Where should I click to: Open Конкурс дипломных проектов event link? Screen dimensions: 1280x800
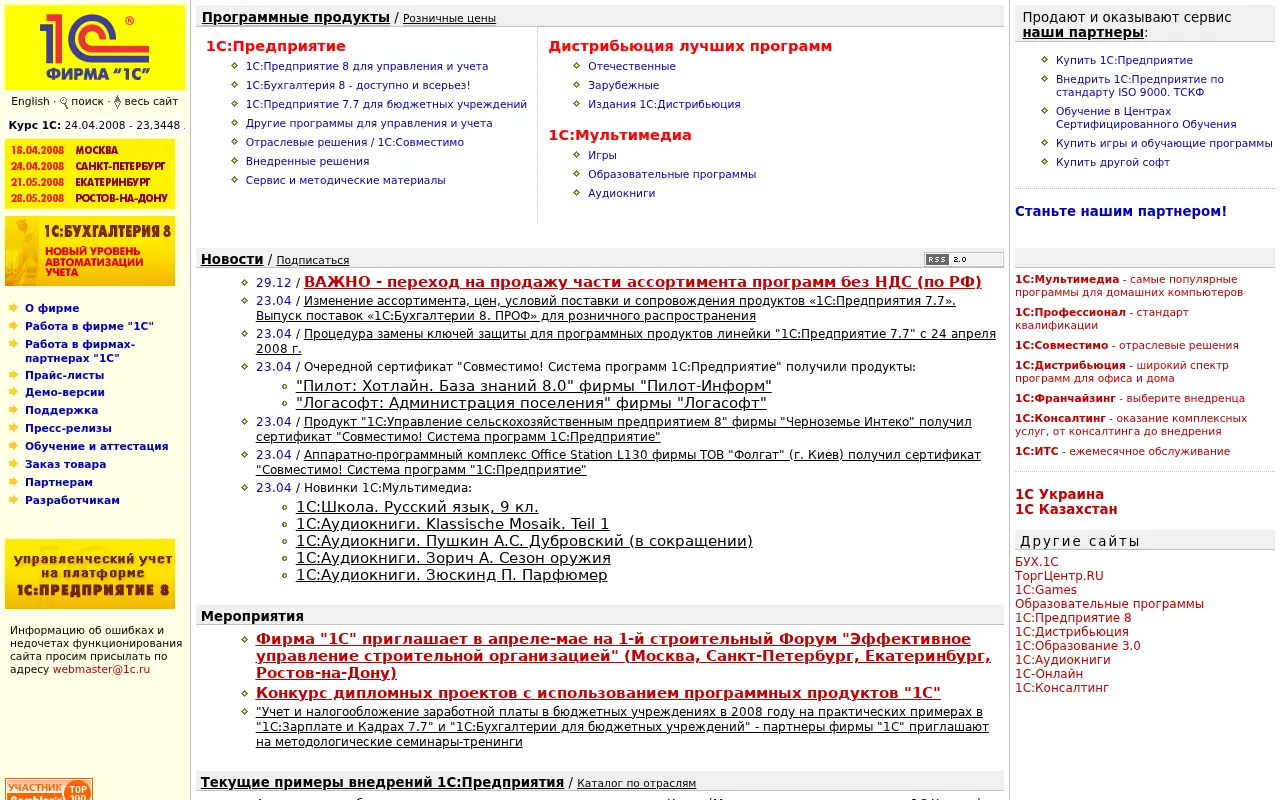(598, 693)
